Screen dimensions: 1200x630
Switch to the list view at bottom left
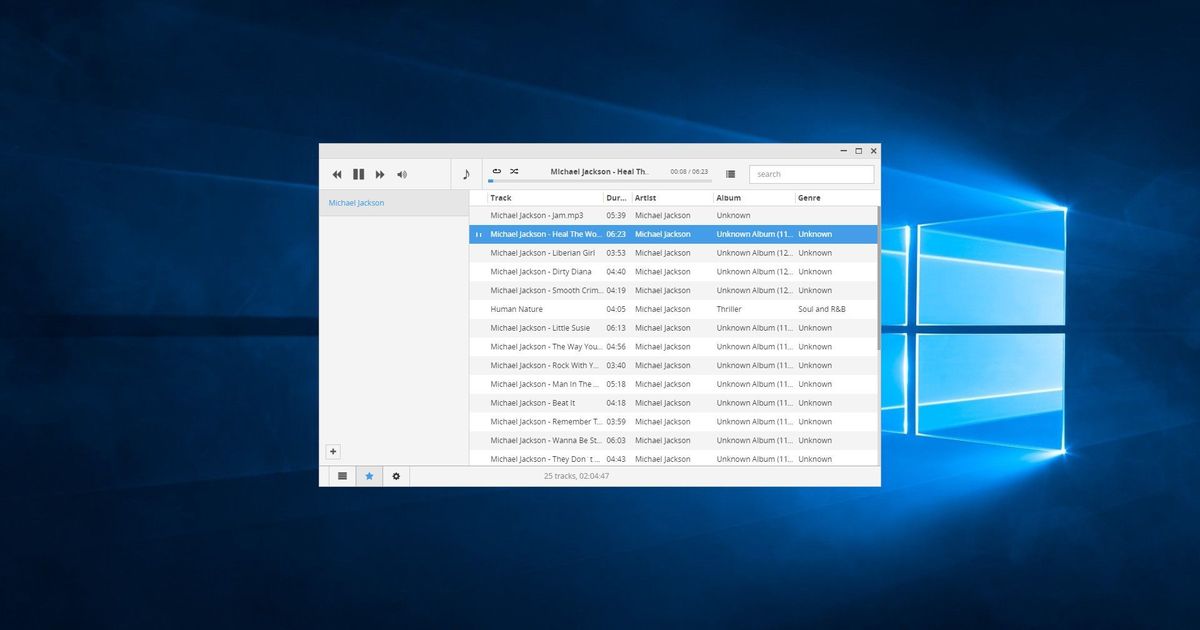tap(342, 476)
